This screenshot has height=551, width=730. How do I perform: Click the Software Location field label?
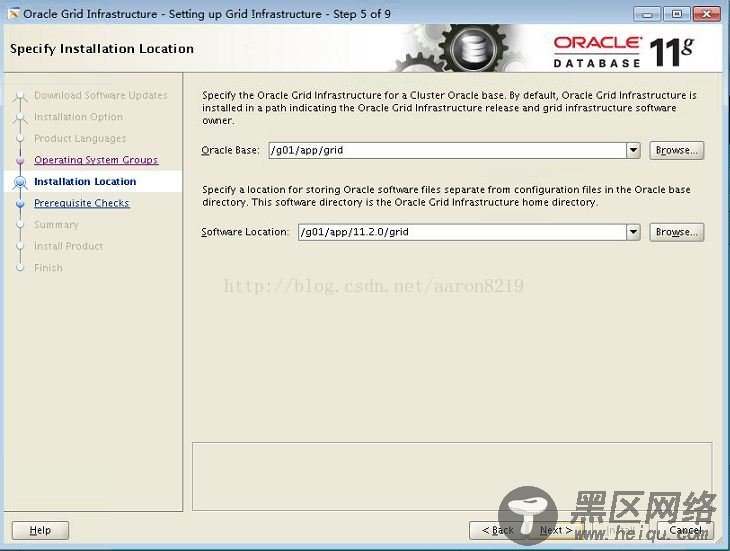pyautogui.click(x=245, y=232)
